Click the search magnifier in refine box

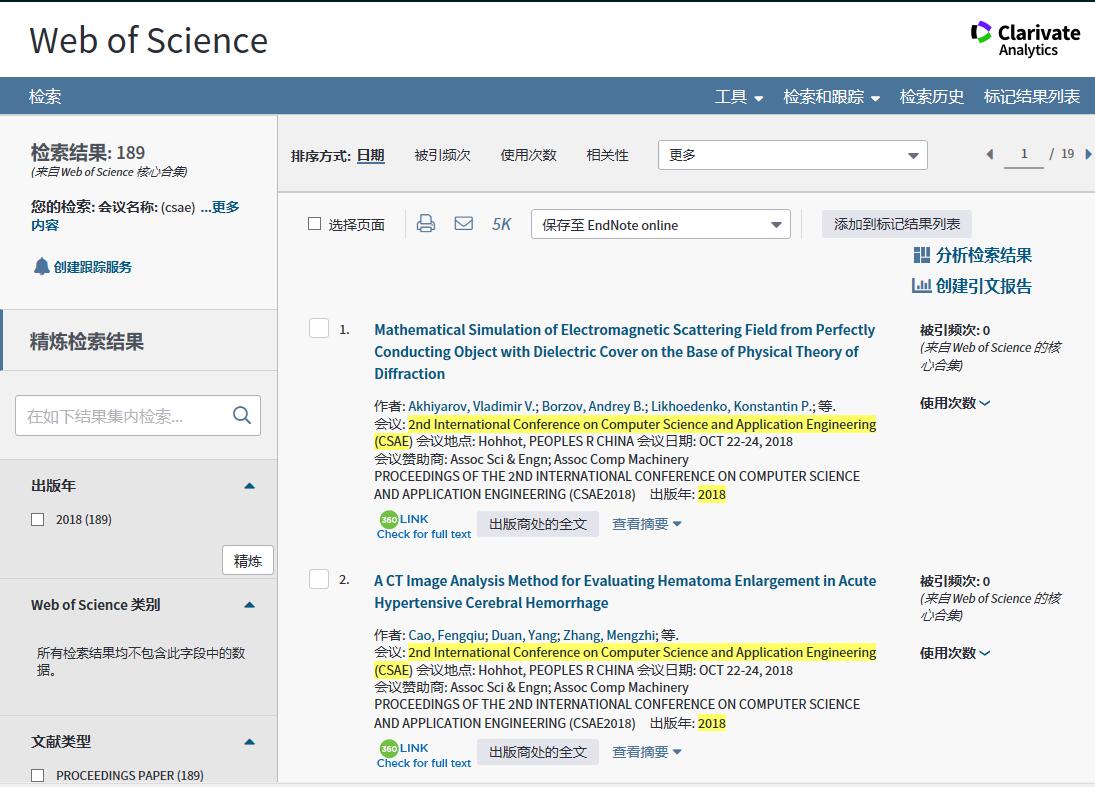(242, 415)
